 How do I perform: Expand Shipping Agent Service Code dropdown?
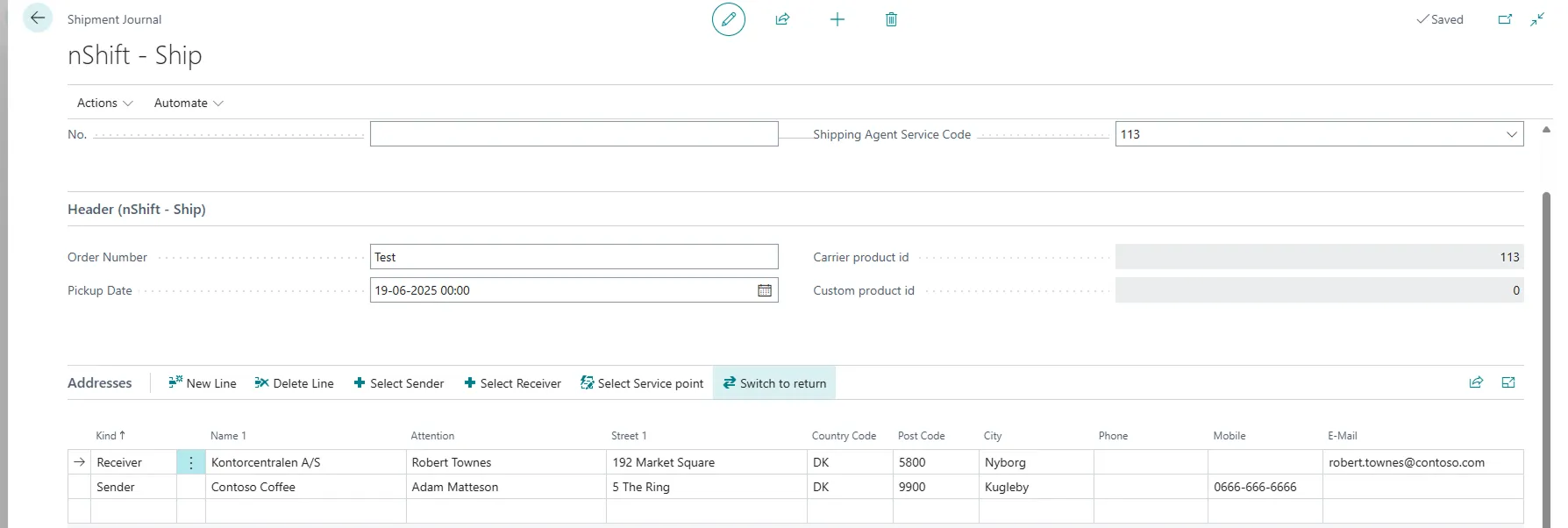1511,134
